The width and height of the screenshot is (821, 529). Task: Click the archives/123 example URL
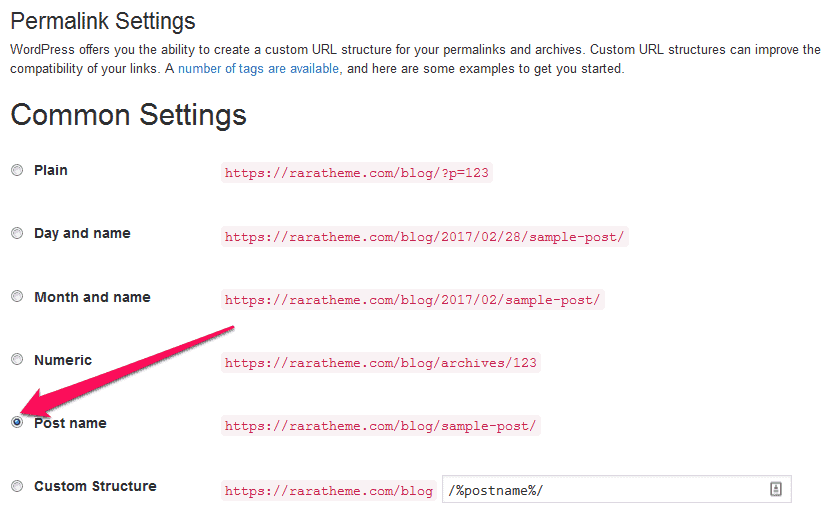coord(380,363)
